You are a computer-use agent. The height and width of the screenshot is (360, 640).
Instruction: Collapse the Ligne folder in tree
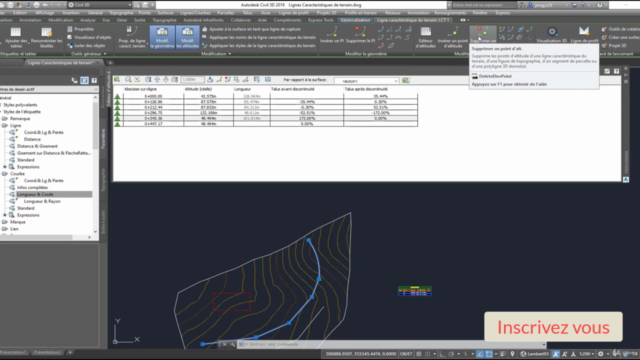click(5, 125)
